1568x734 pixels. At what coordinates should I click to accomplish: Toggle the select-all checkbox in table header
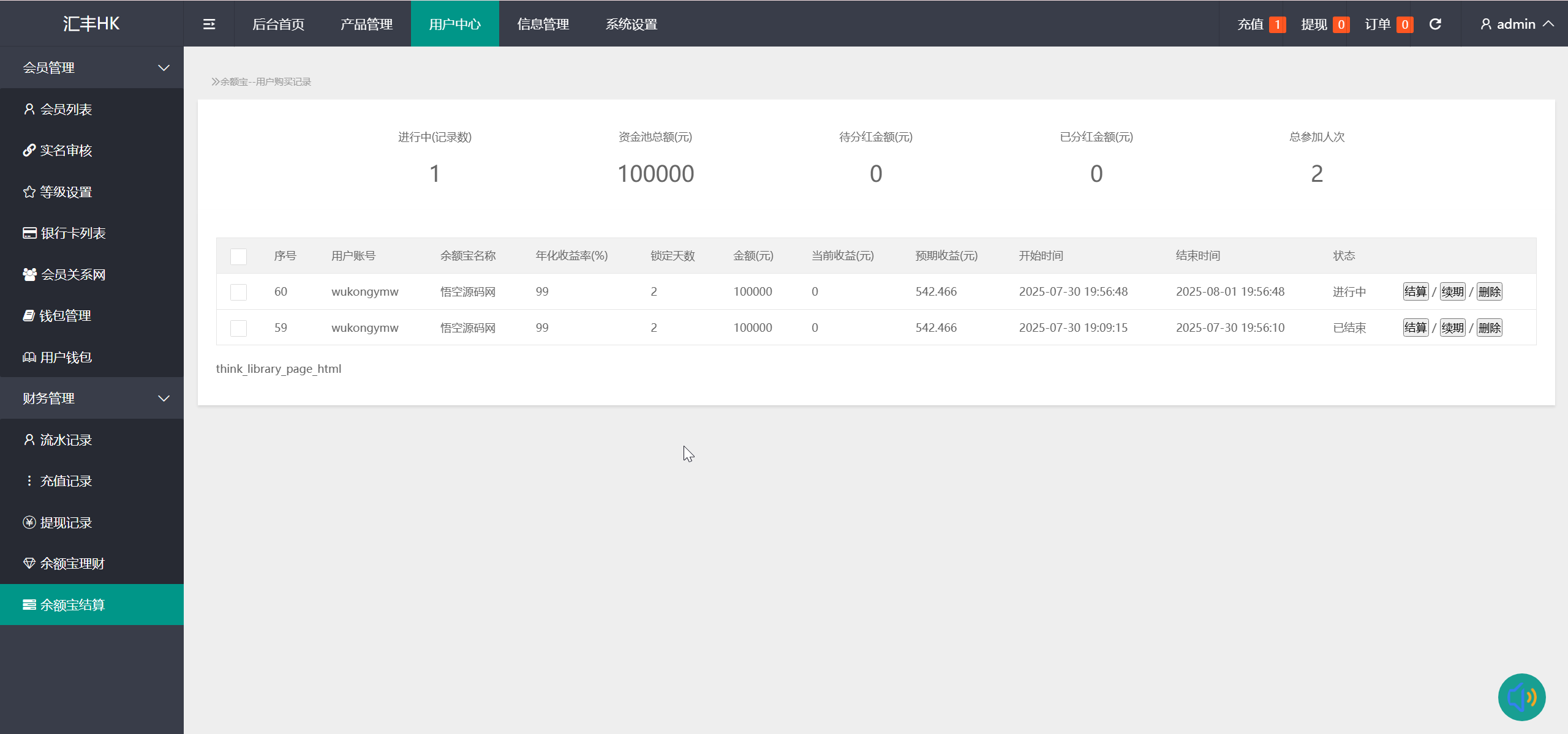pyautogui.click(x=238, y=257)
